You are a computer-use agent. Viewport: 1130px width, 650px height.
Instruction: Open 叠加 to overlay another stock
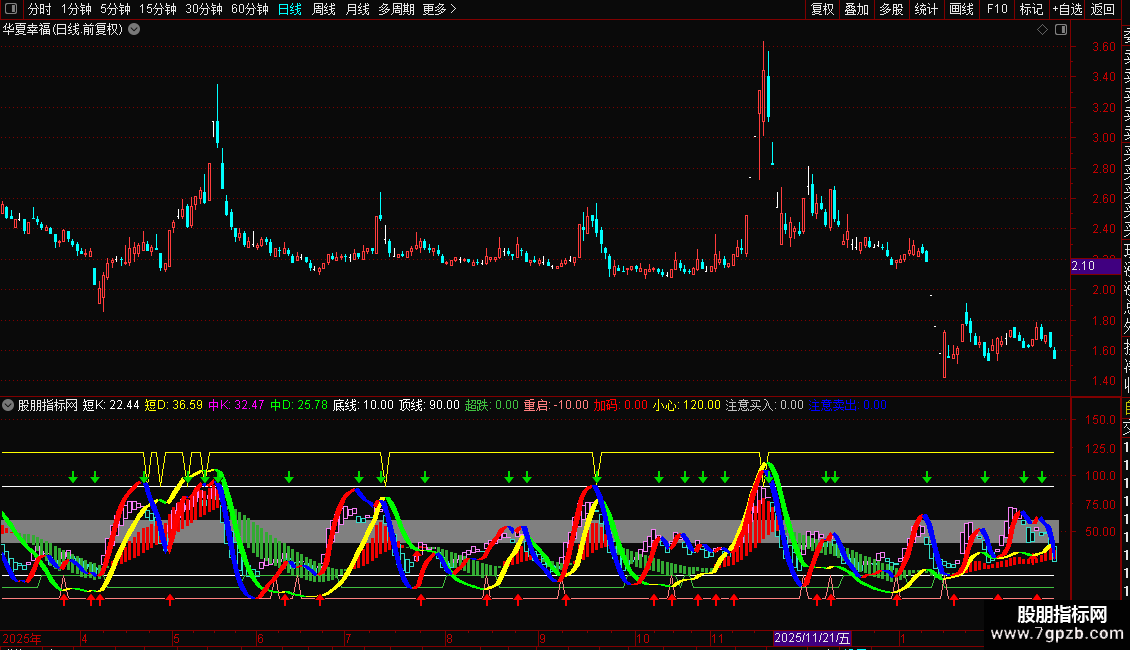[856, 9]
